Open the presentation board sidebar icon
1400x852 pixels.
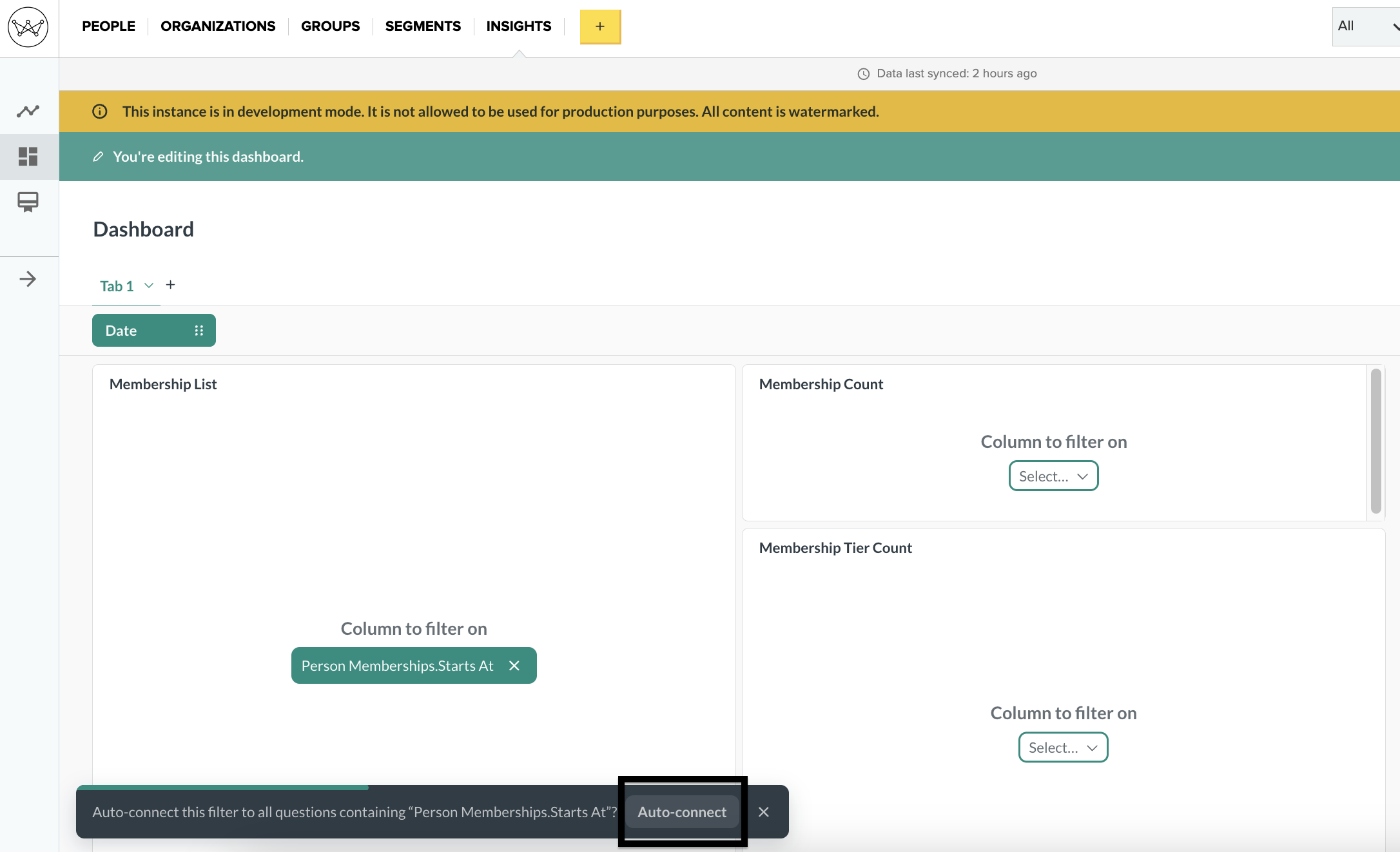pos(28,202)
